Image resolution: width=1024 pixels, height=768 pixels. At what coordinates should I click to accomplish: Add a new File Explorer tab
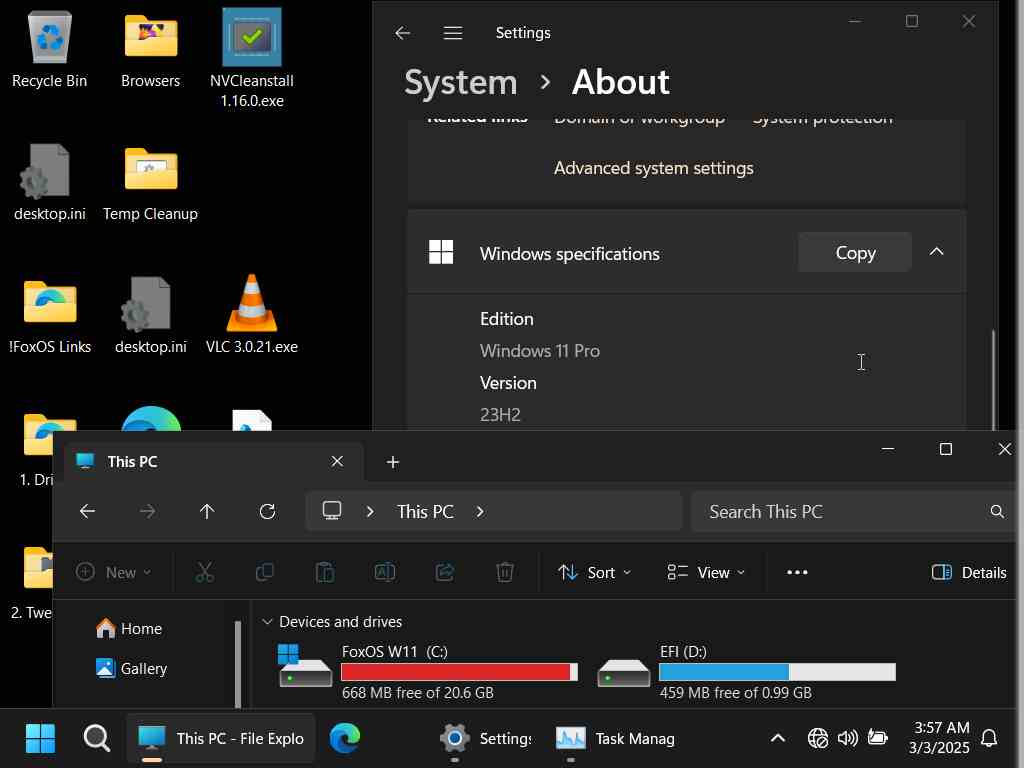pos(392,462)
